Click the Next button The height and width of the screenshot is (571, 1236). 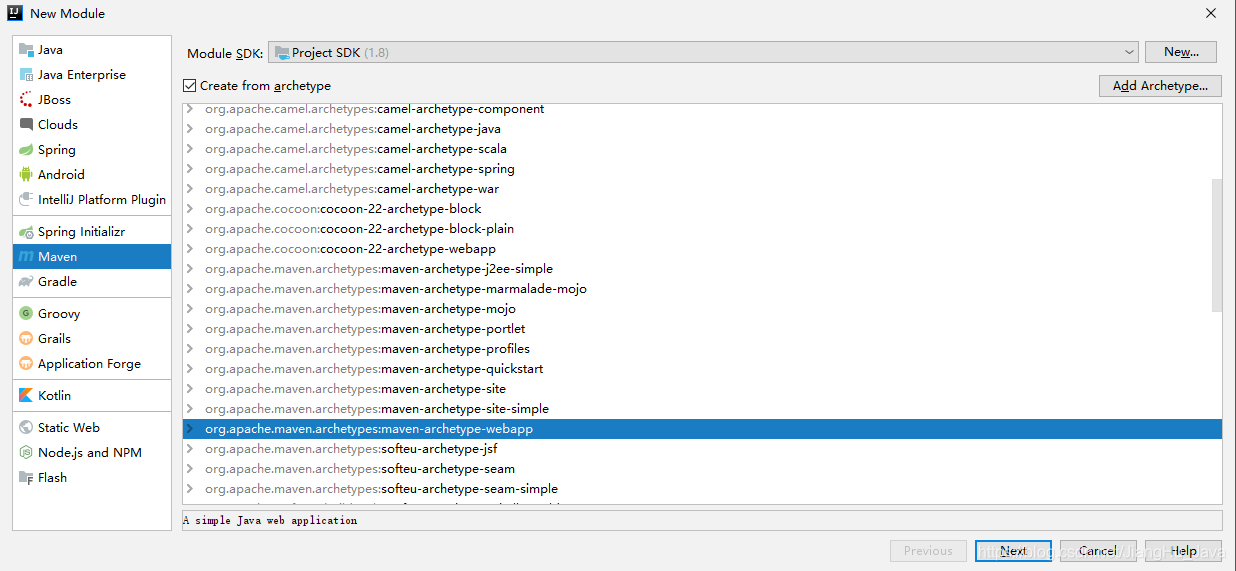click(x=1013, y=551)
